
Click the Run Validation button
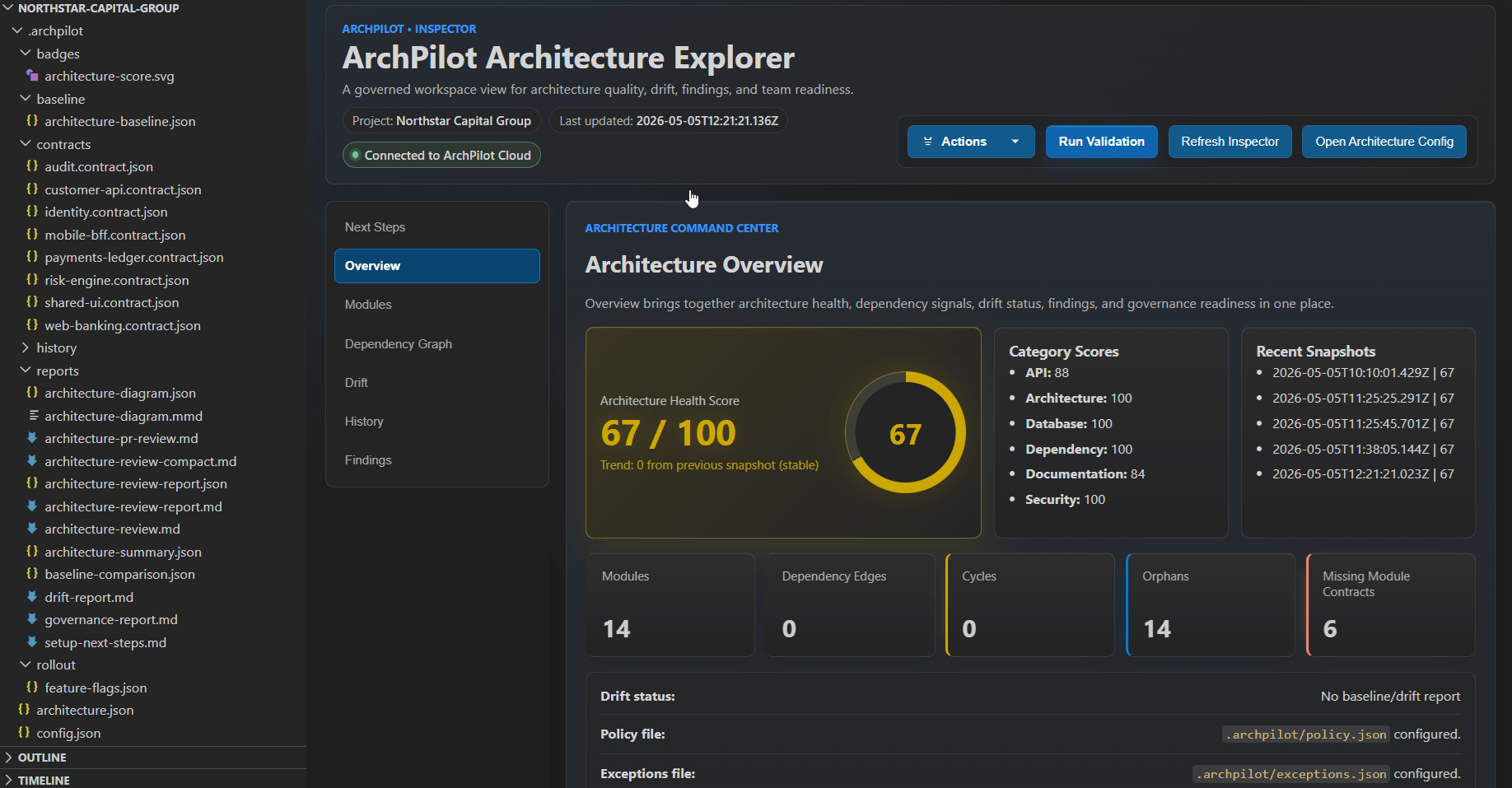coord(1102,142)
